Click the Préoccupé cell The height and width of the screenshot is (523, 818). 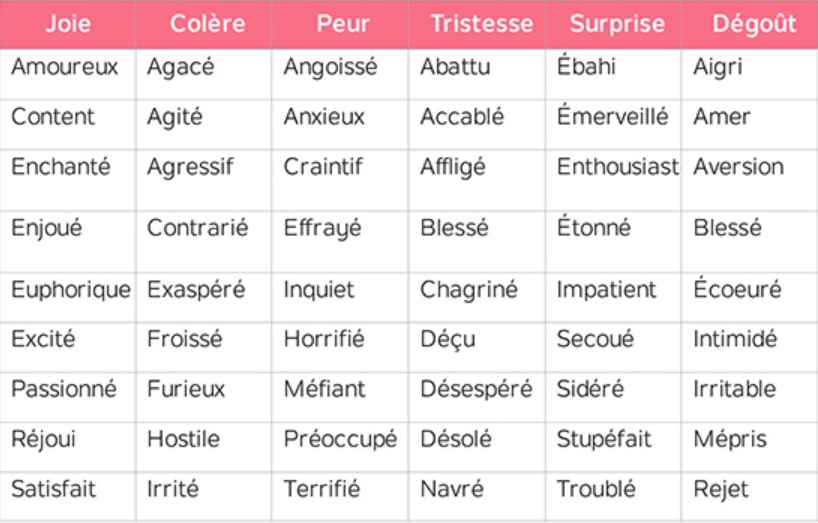click(340, 439)
